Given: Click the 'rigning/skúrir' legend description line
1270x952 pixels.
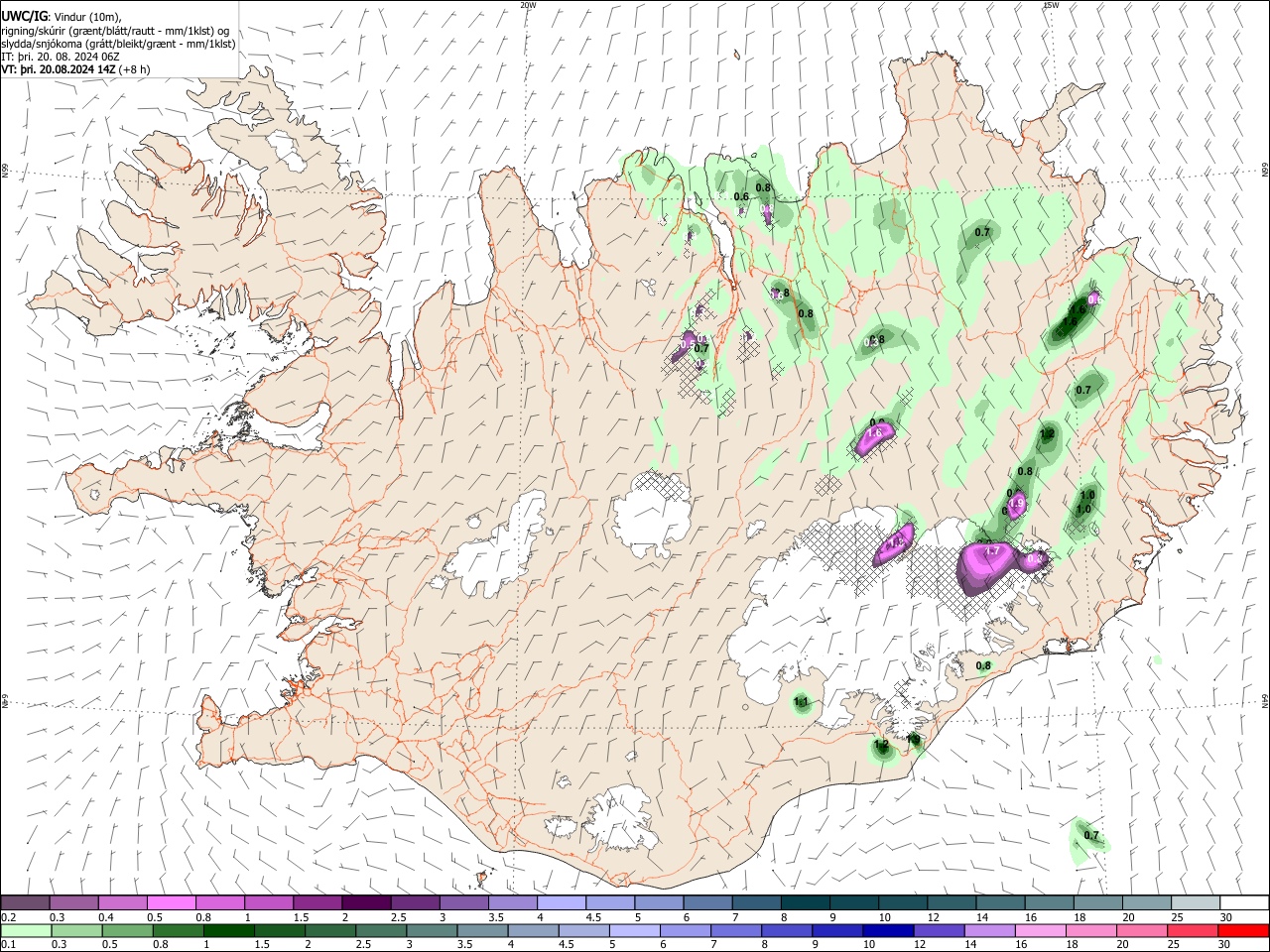Looking at the screenshot, I should pyautogui.click(x=116, y=30).
